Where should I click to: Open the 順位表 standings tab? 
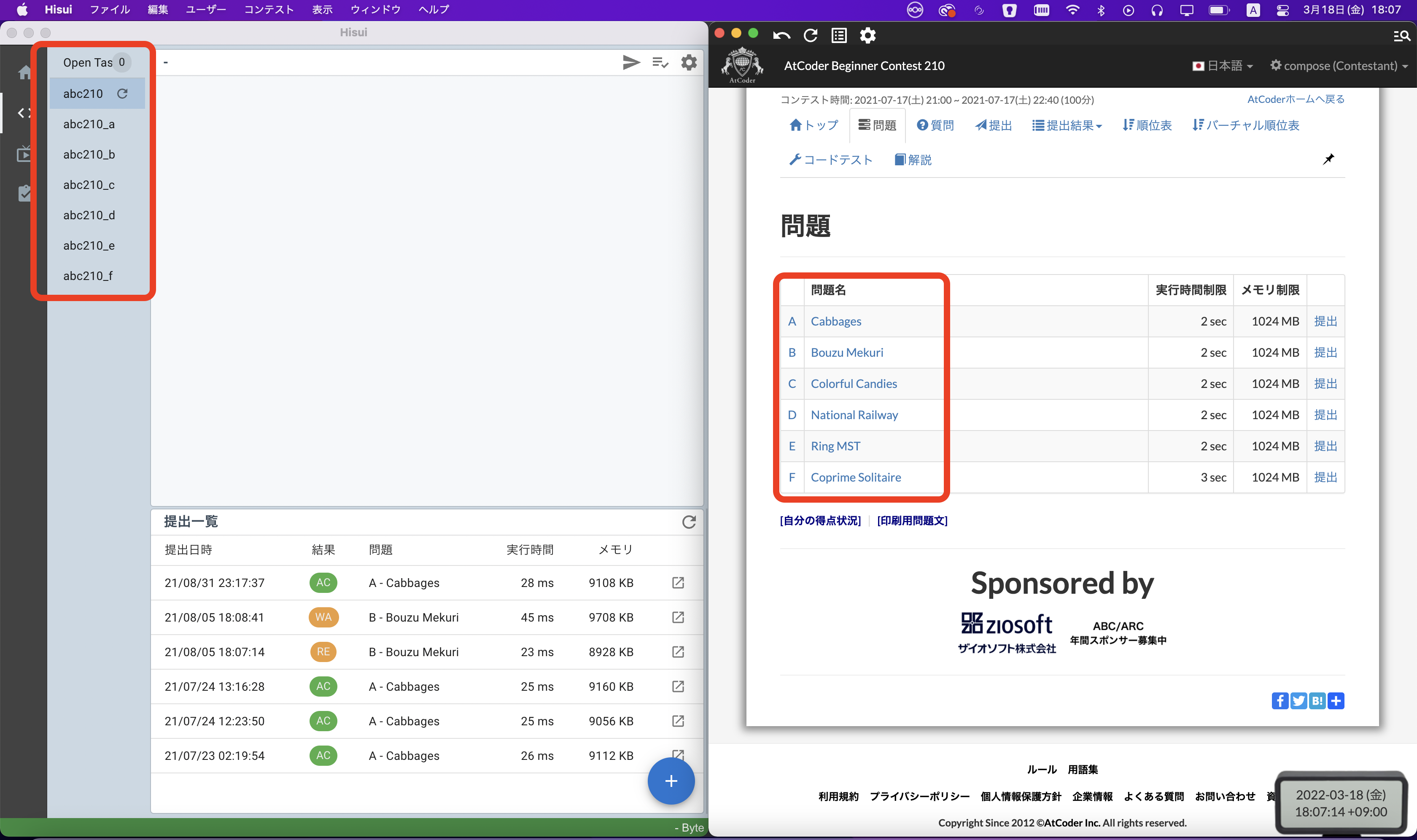(x=1147, y=125)
